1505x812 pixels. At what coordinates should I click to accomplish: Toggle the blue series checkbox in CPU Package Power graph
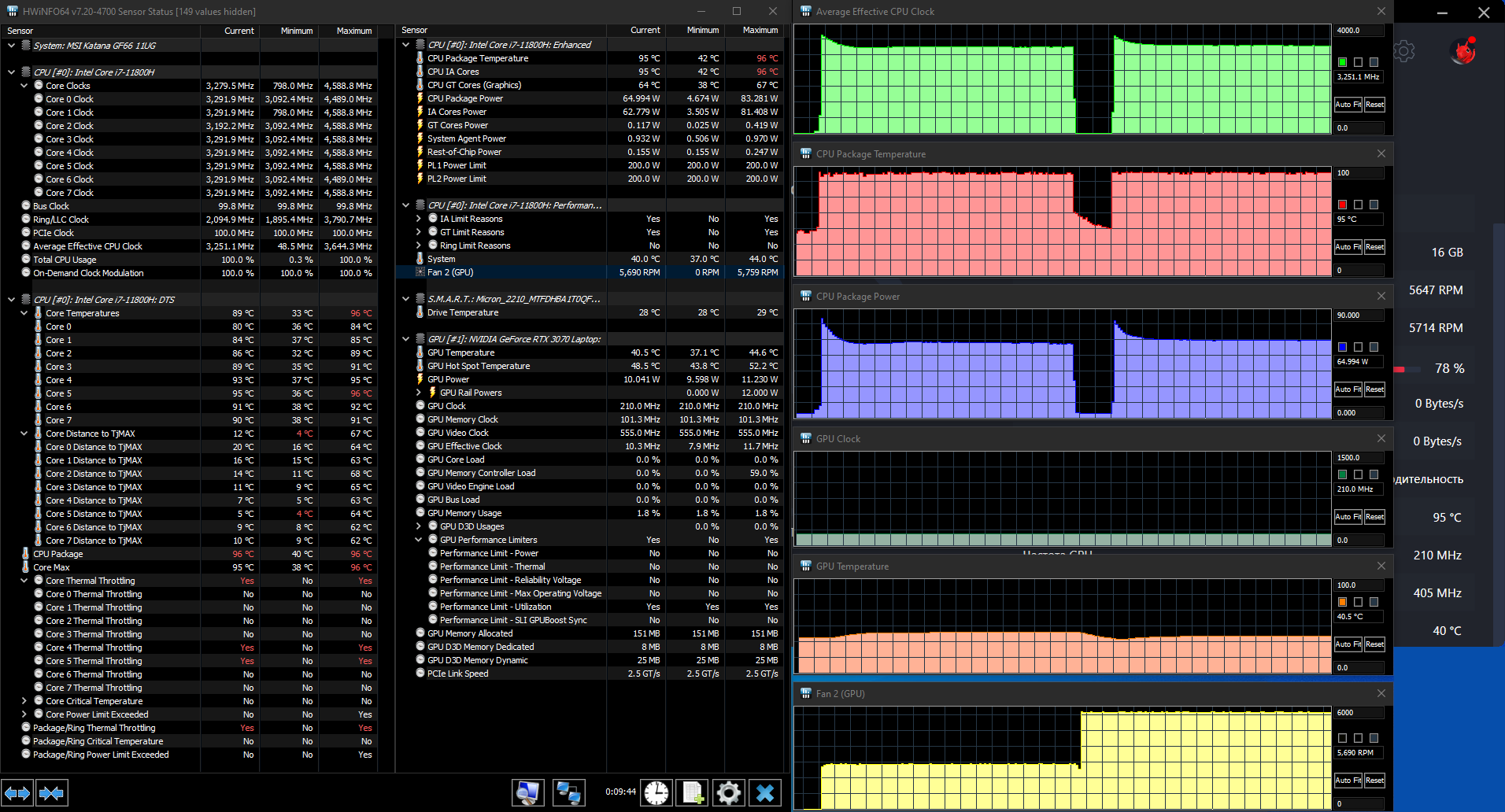point(1343,347)
